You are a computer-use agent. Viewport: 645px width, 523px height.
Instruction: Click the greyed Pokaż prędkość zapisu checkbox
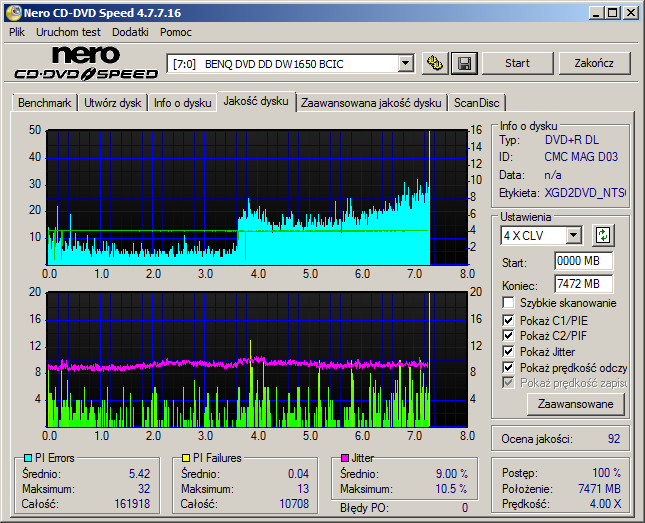508,383
